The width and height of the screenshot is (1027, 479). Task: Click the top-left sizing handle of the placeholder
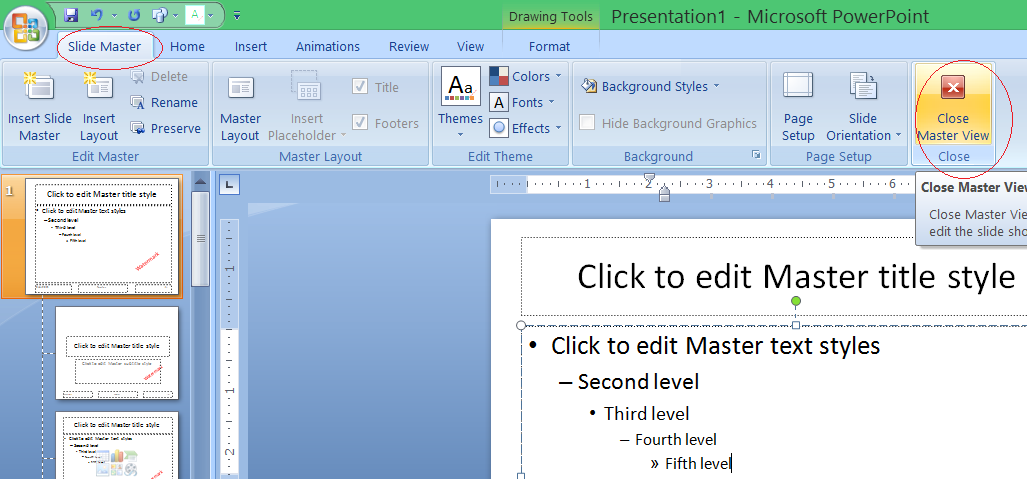[x=521, y=325]
